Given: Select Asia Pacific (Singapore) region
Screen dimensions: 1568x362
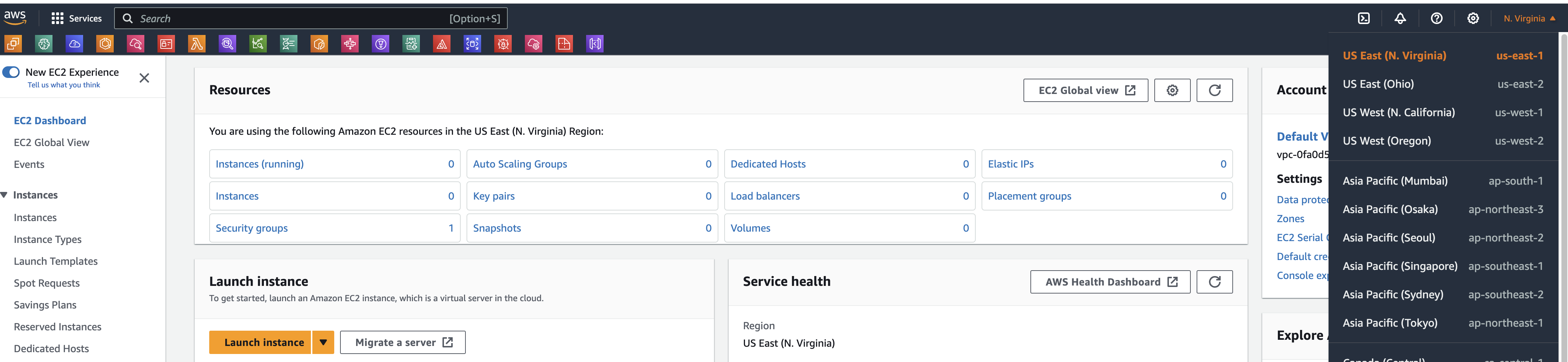Looking at the screenshot, I should (x=1443, y=266).
